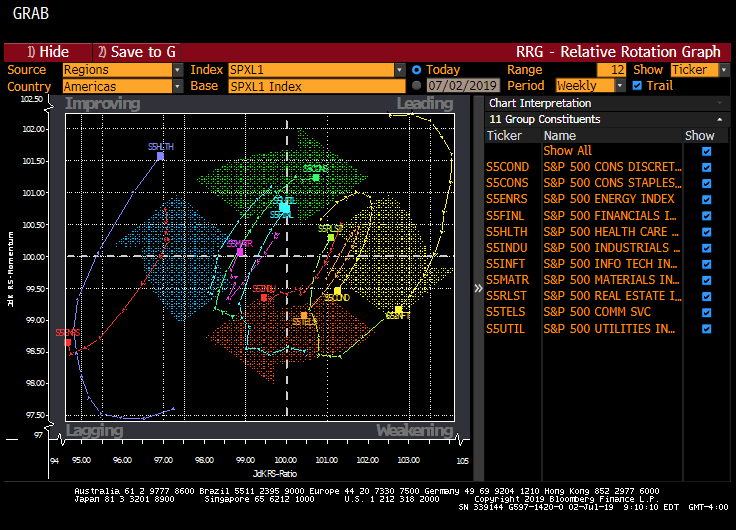Click the 07/02/2019 date field
The image size is (736, 530).
463,86
